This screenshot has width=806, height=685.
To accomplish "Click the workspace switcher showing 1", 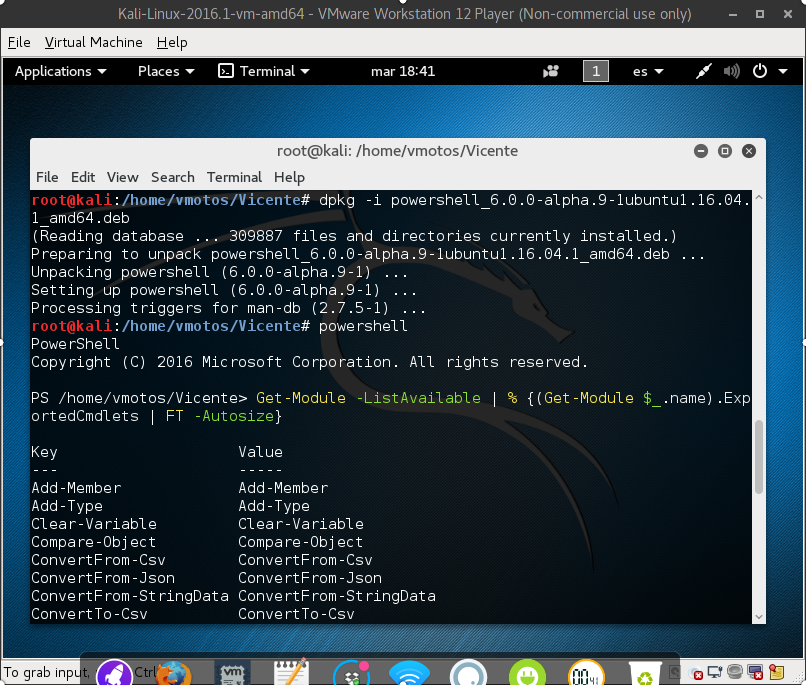I will click(x=596, y=71).
